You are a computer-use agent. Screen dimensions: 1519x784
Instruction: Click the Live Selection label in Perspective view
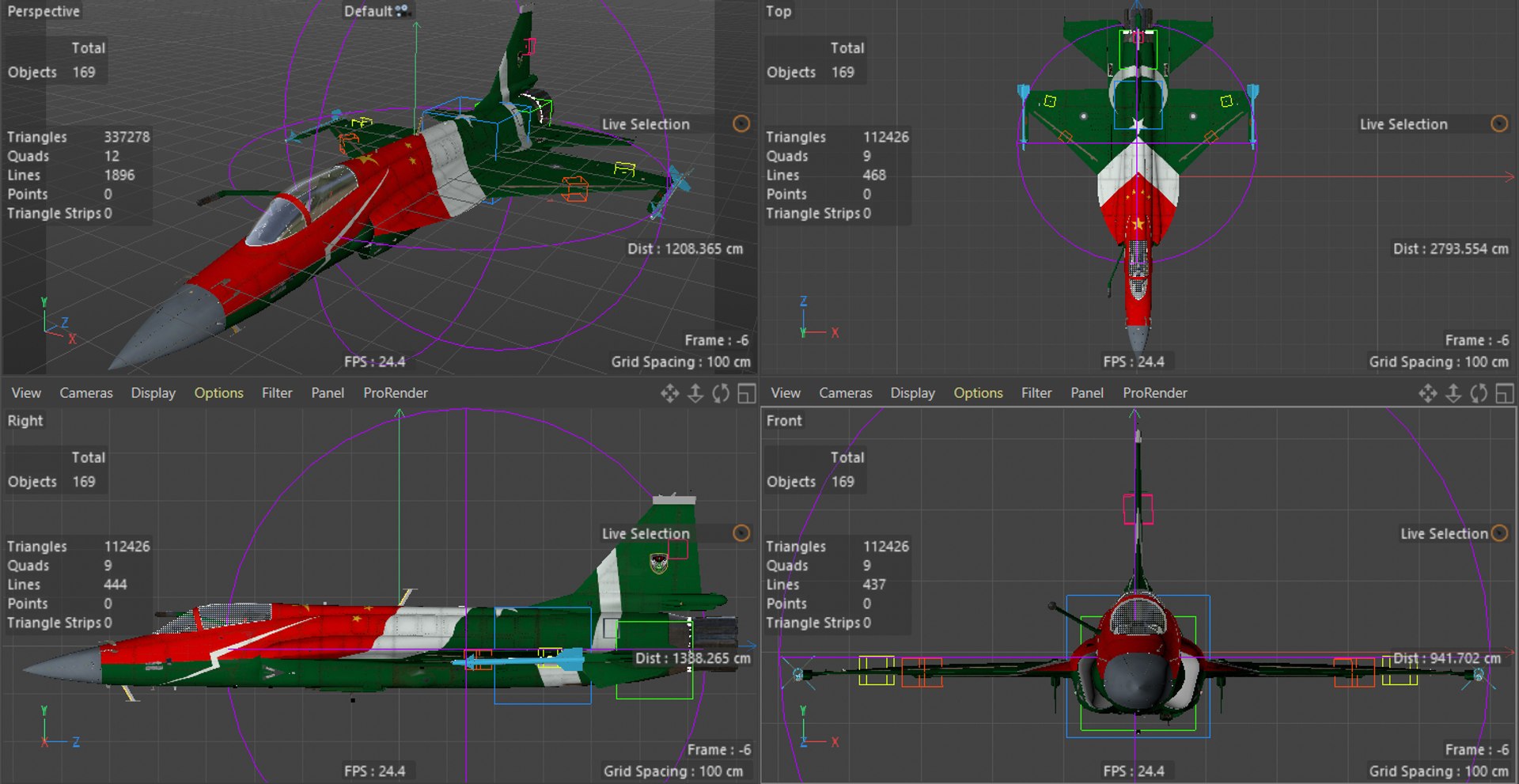tap(646, 124)
